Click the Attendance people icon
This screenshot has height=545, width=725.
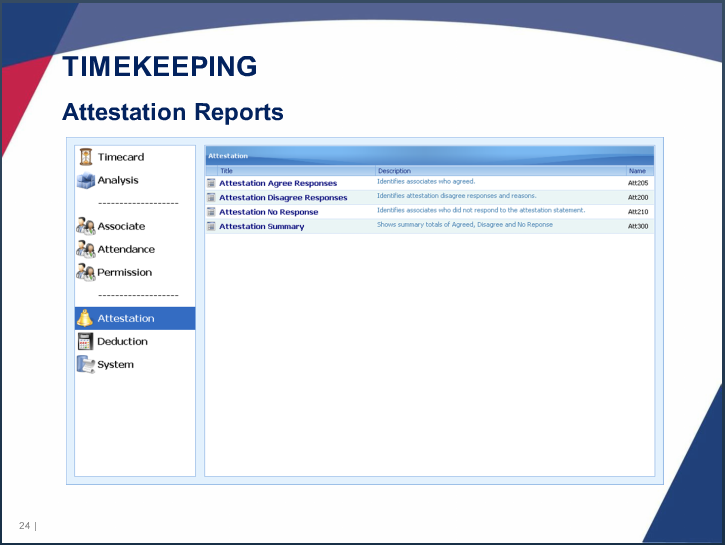point(85,249)
